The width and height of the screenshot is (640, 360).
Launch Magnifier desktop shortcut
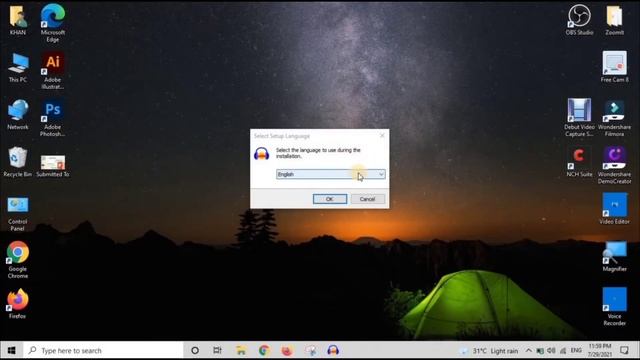(x=614, y=256)
